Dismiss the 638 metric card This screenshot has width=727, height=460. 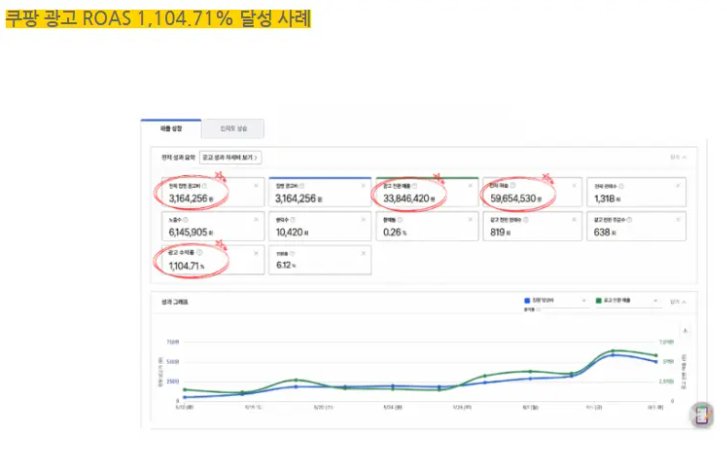point(678,219)
